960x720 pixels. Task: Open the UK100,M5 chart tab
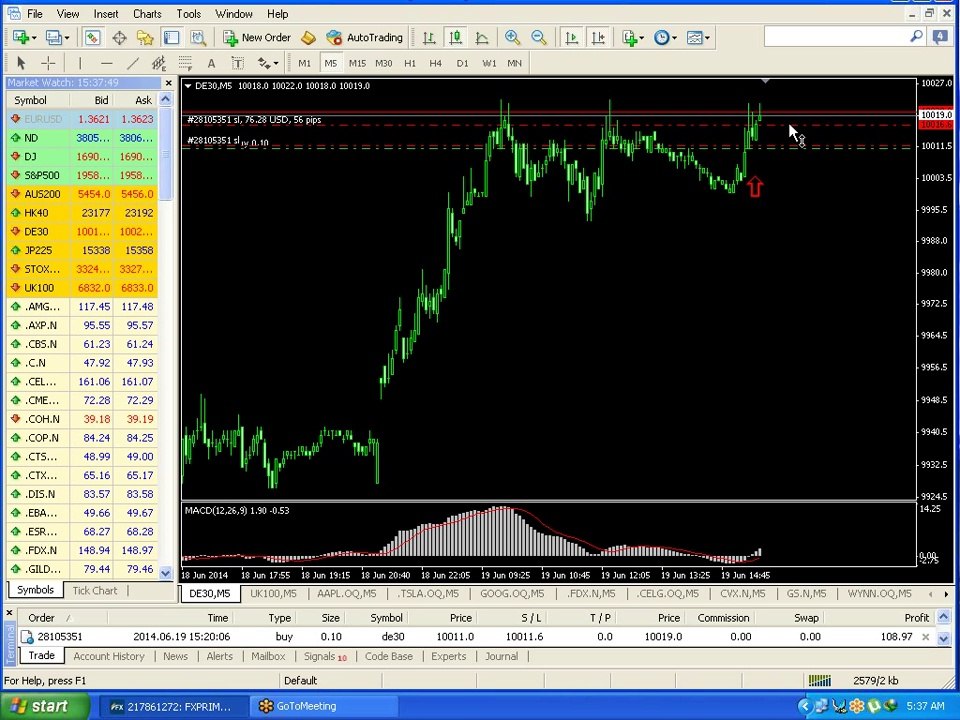(x=273, y=593)
